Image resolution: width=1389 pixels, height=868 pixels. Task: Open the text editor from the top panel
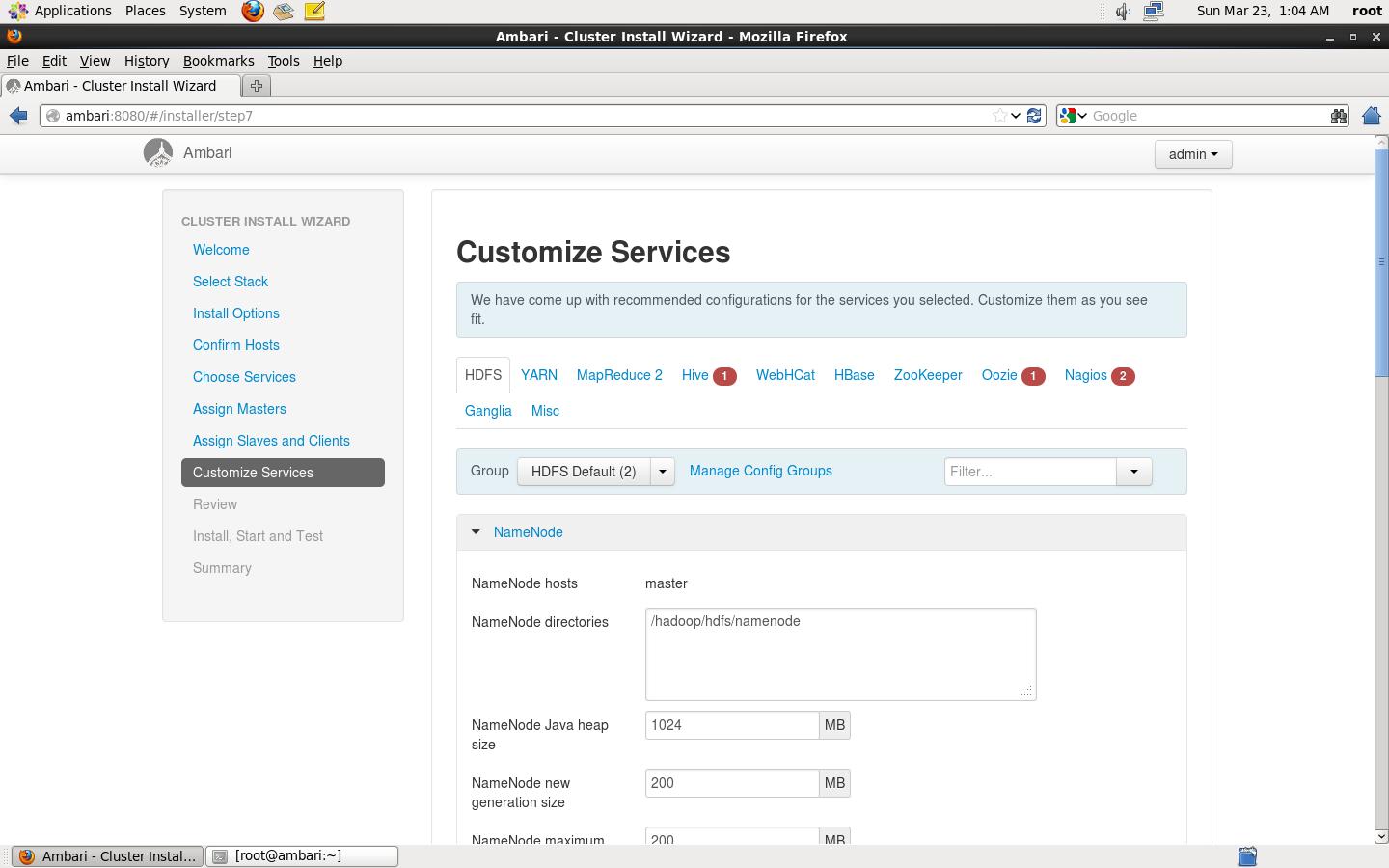[313, 11]
